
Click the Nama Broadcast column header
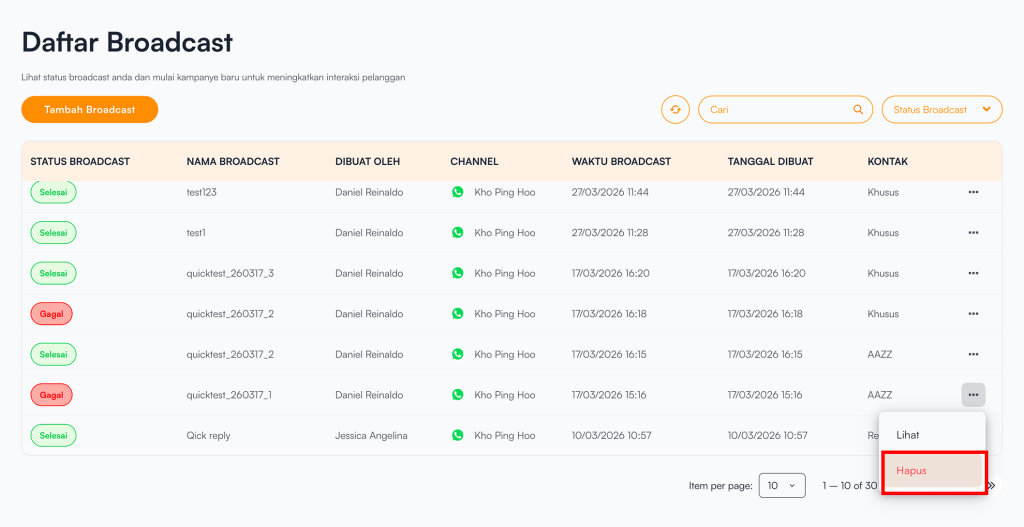click(x=232, y=161)
